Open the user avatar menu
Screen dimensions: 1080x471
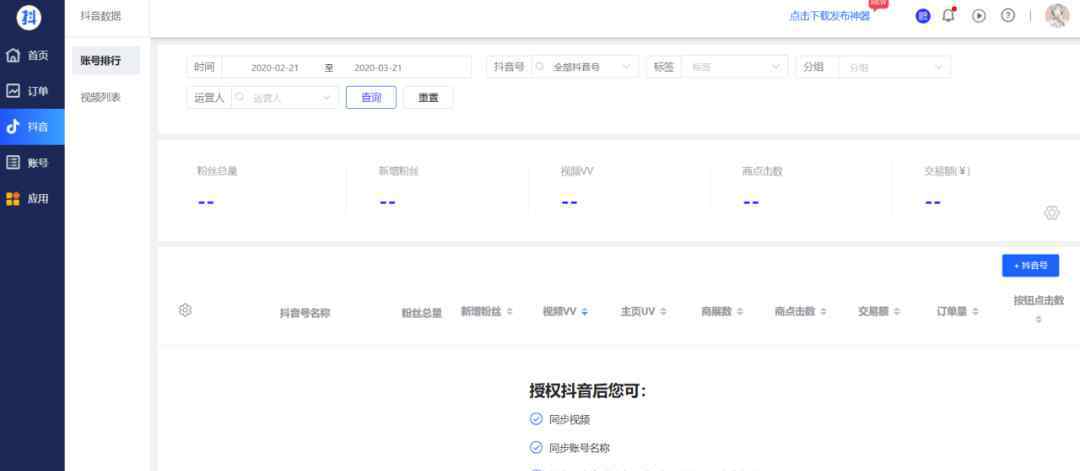click(1057, 15)
